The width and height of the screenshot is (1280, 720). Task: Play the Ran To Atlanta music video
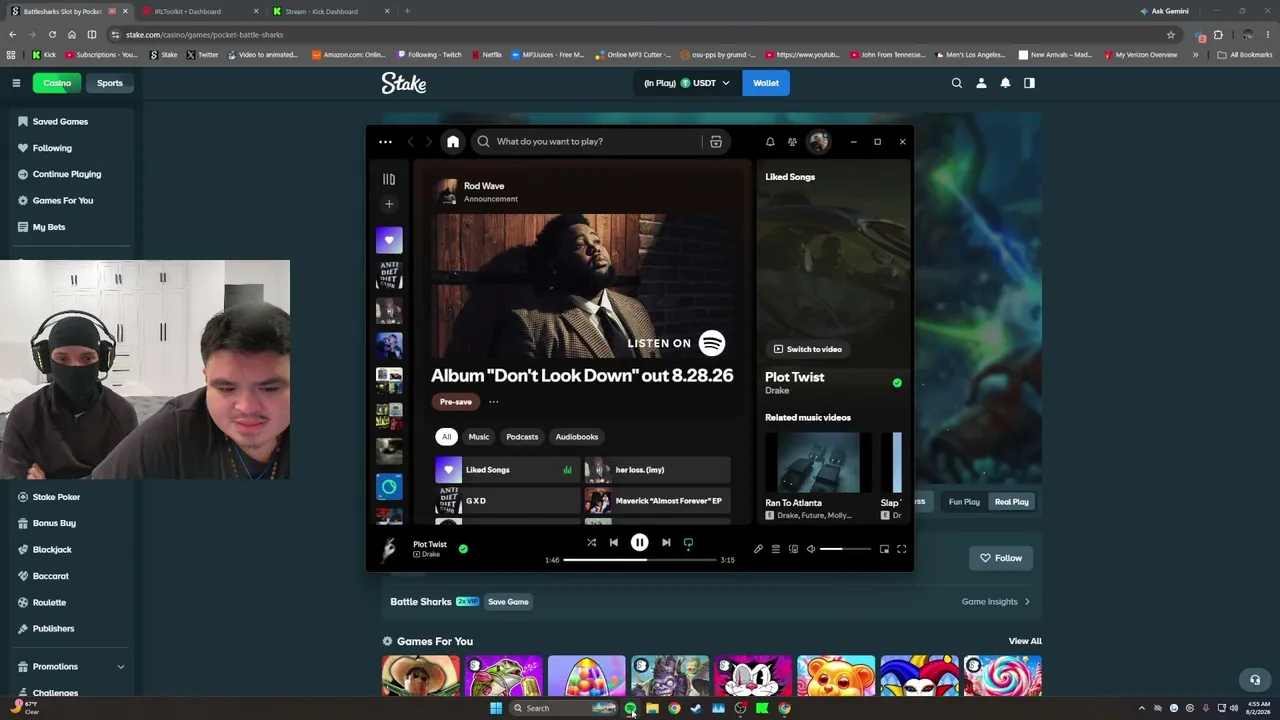818,463
